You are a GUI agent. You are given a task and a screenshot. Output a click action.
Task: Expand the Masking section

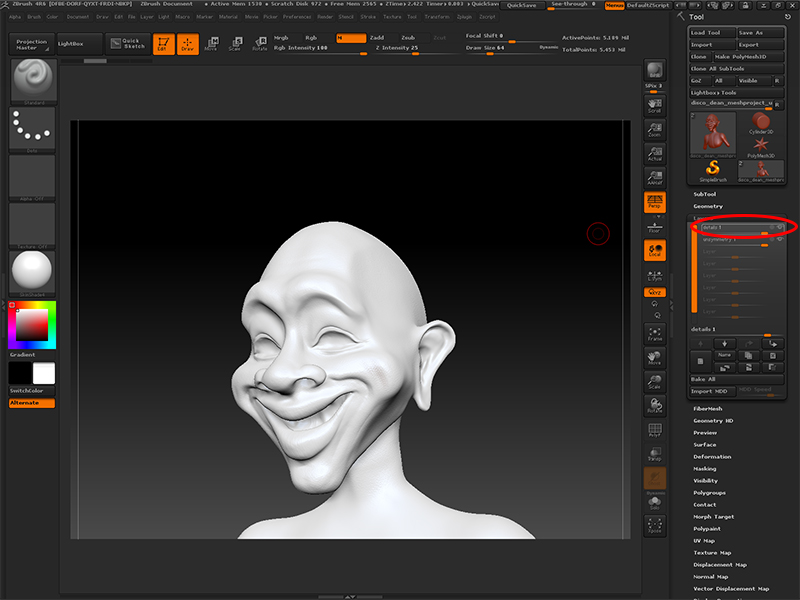click(x=705, y=469)
